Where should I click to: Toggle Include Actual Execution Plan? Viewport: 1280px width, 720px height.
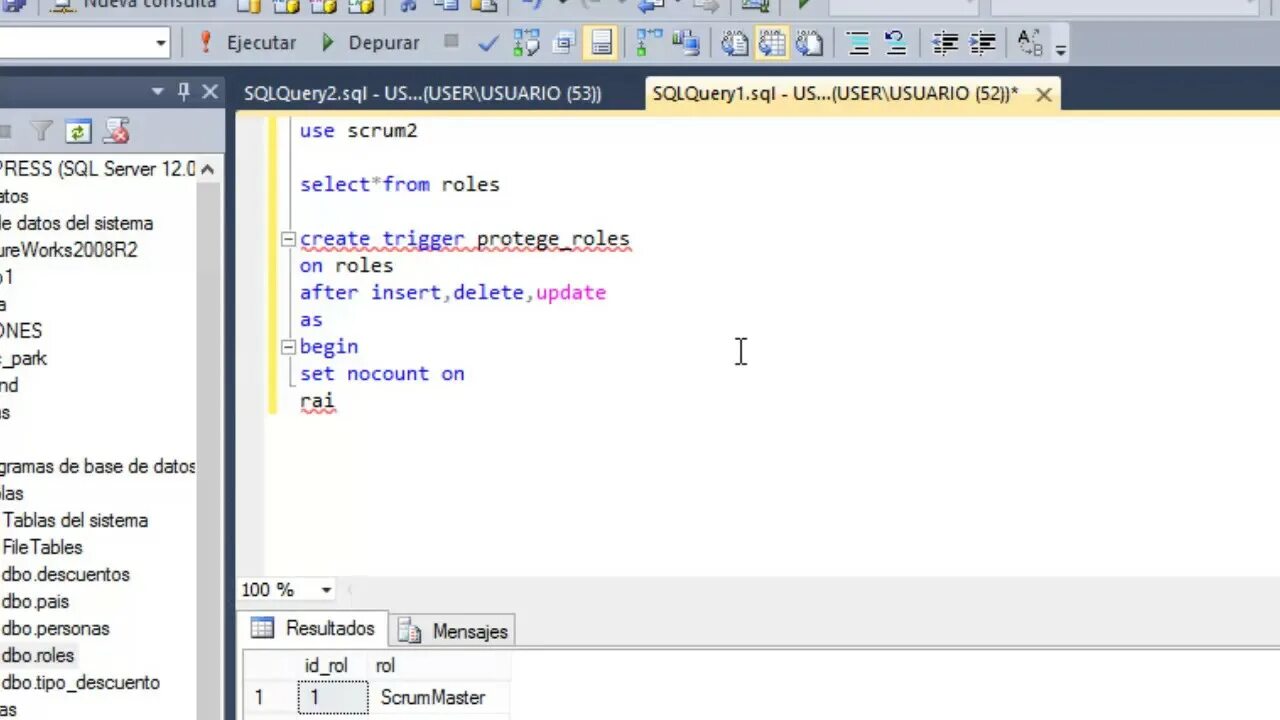[649, 43]
